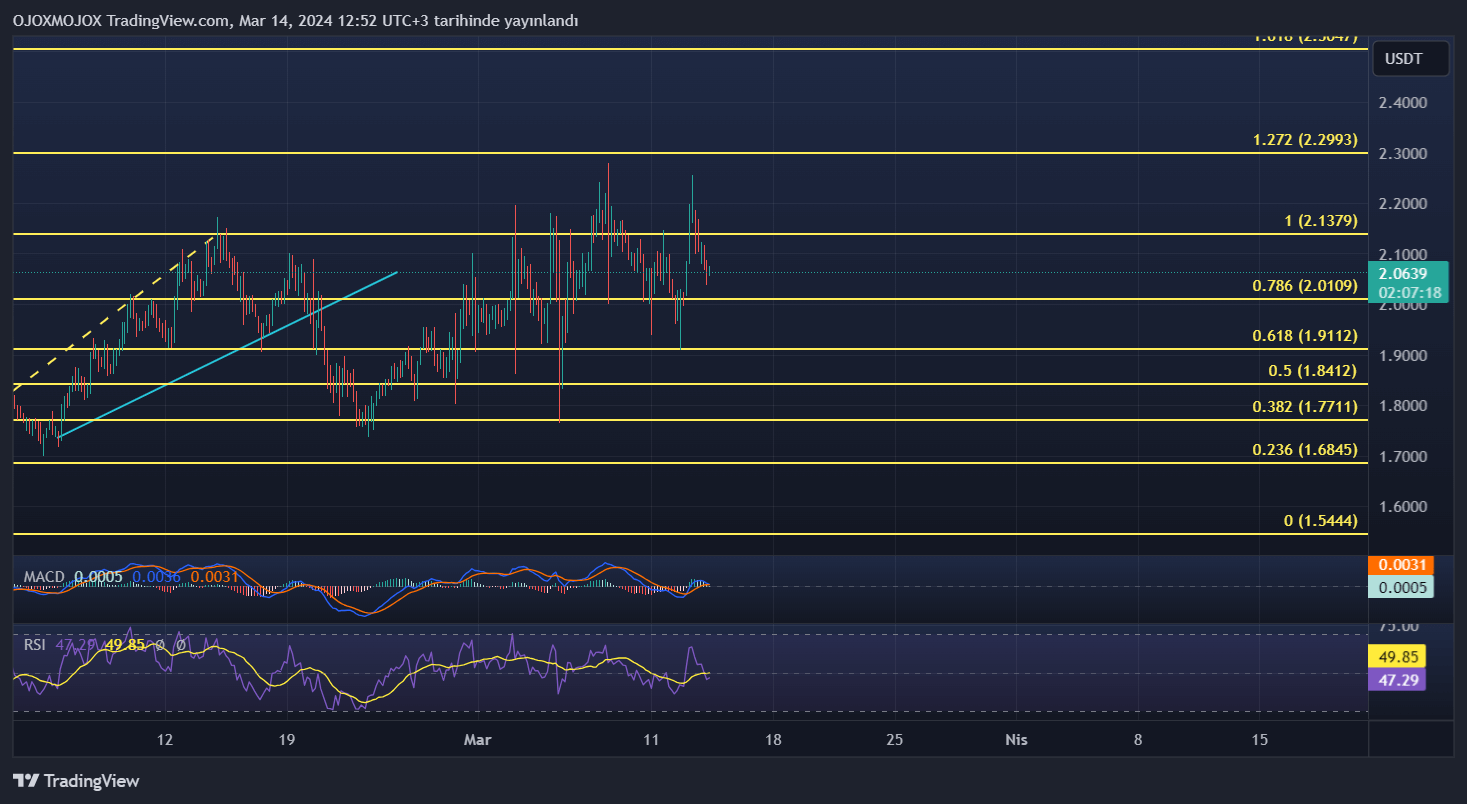
Task: Select the 1 (2.1379) Fibonacci label
Action: point(1321,221)
